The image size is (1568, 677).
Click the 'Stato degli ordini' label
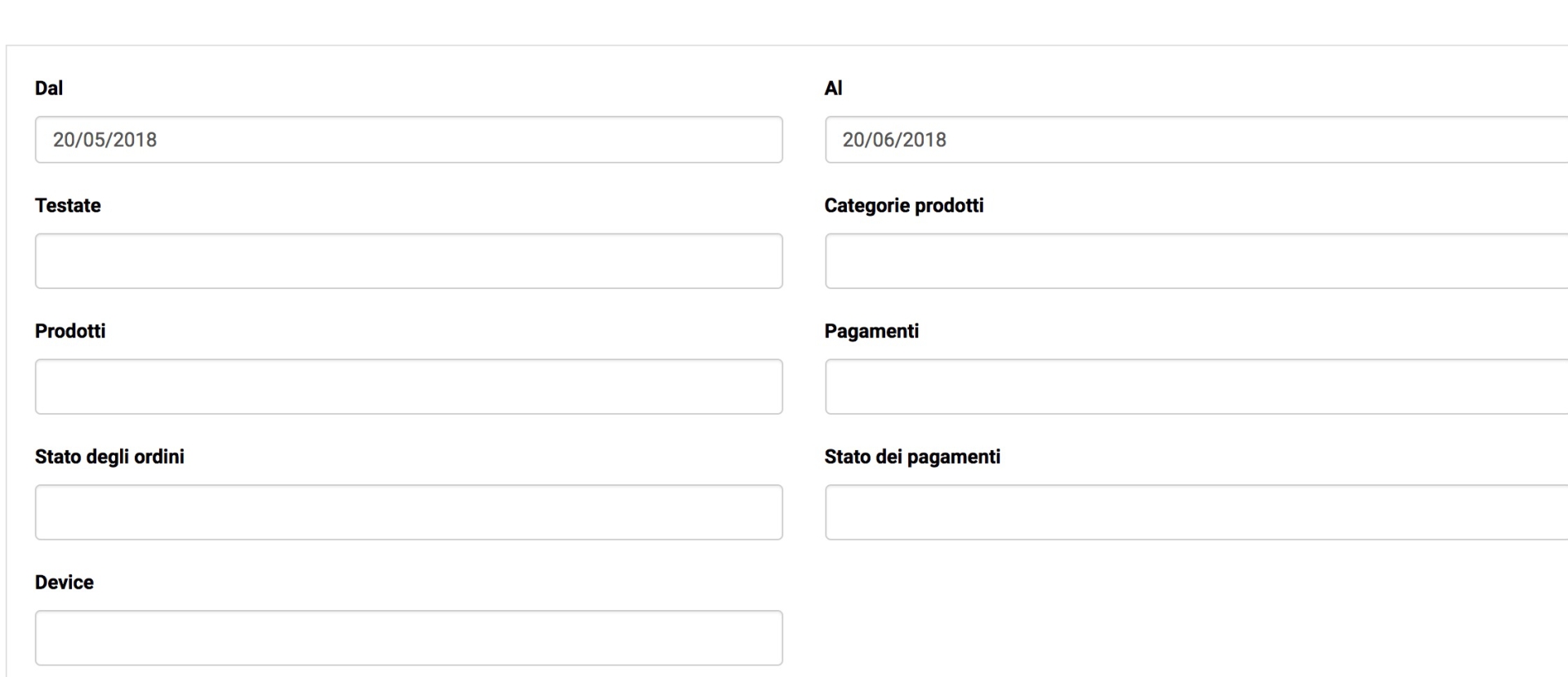pyautogui.click(x=109, y=457)
